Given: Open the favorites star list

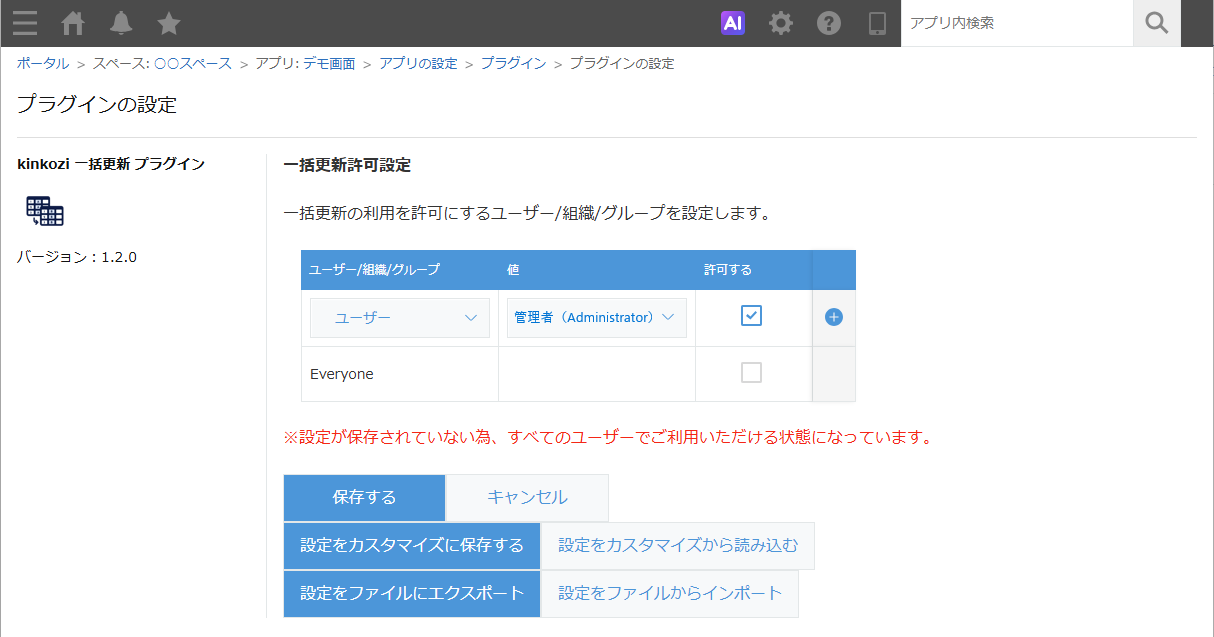Looking at the screenshot, I should pyautogui.click(x=168, y=23).
